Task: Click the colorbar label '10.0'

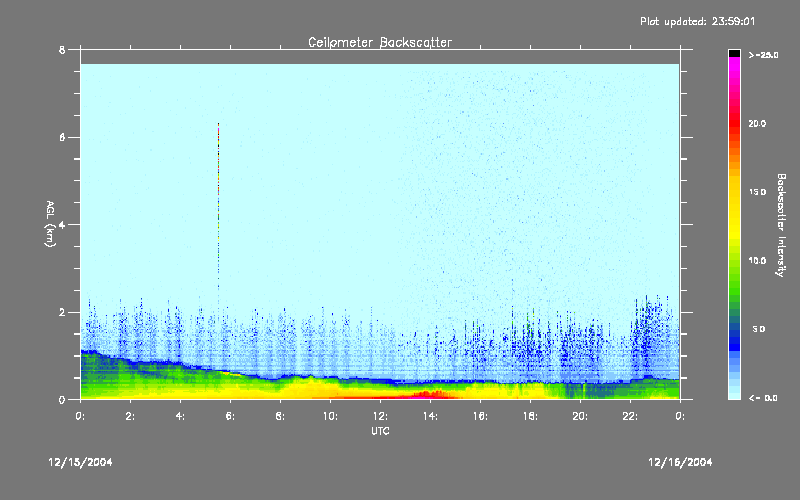Action: (x=757, y=261)
